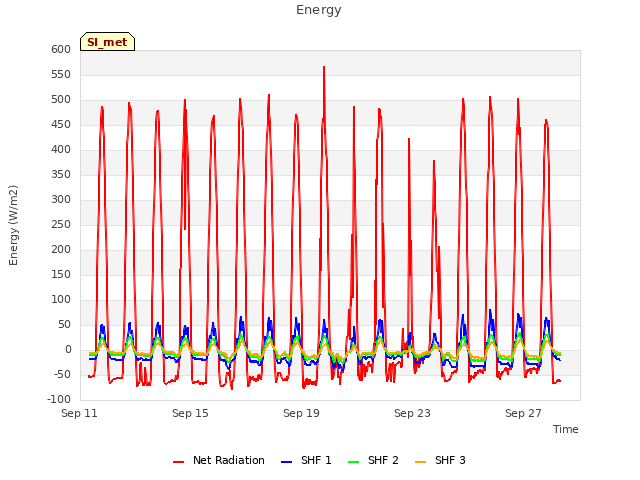Click the y-axis label Energy (W/m2)
Viewport: 640px width, 480px height.
click(x=13, y=225)
